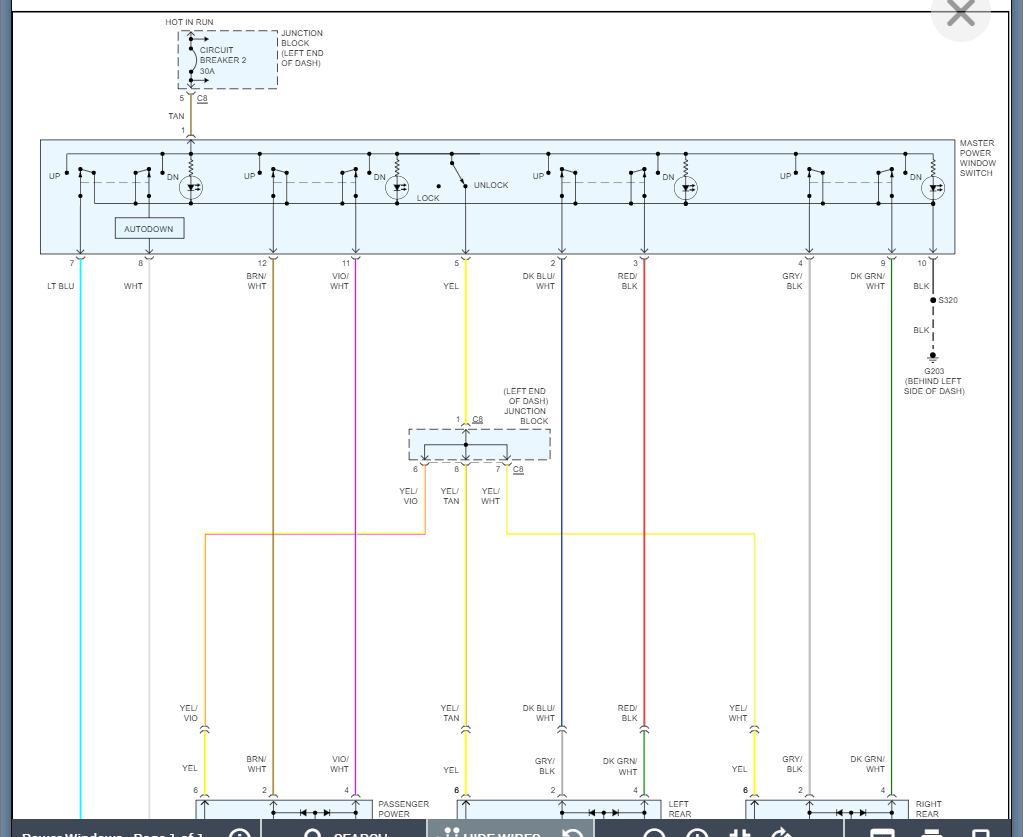Click the PASSENGER POWER component label
The image size is (1023, 837).
tap(403, 809)
